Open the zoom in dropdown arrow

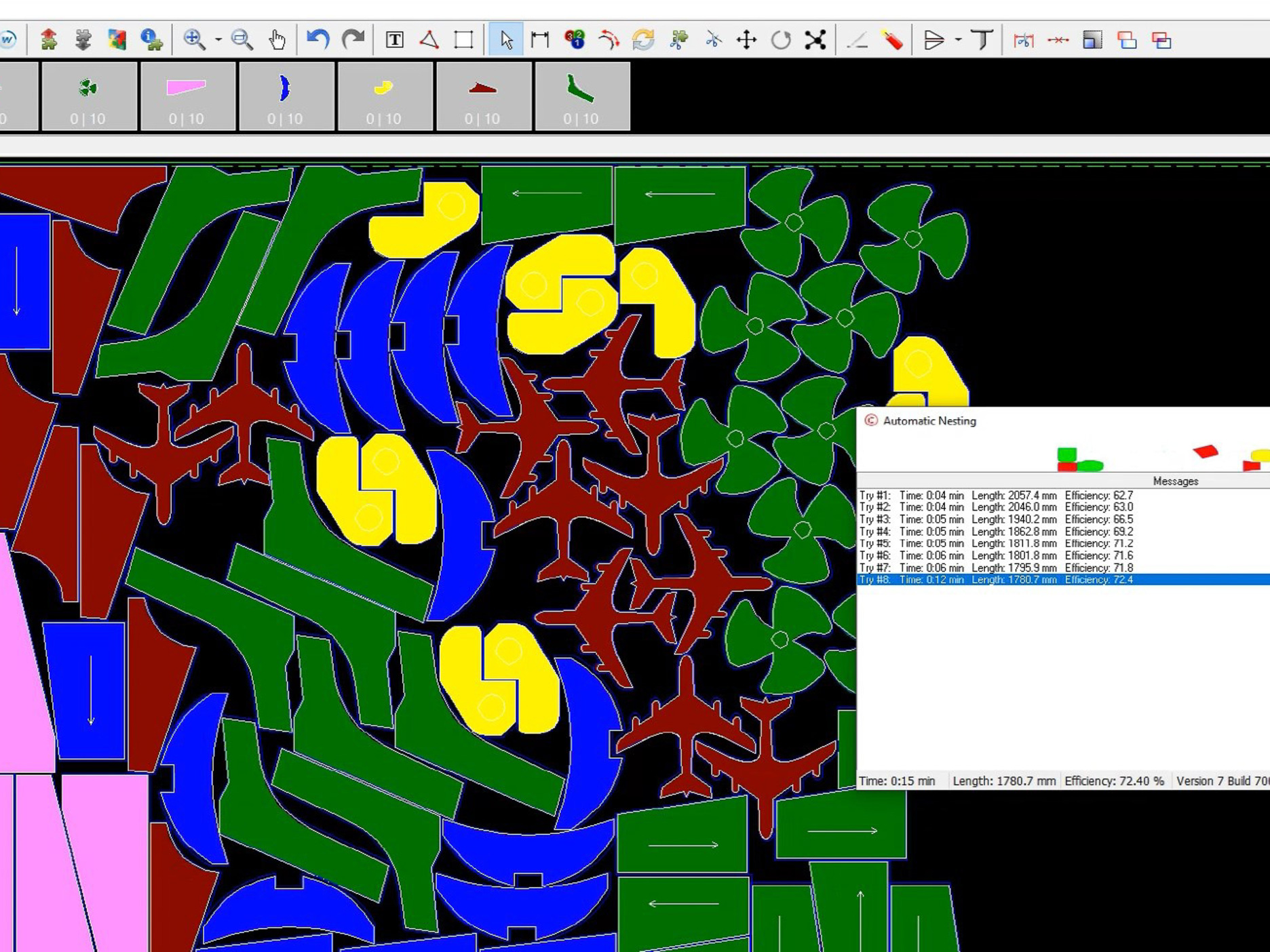pyautogui.click(x=218, y=40)
